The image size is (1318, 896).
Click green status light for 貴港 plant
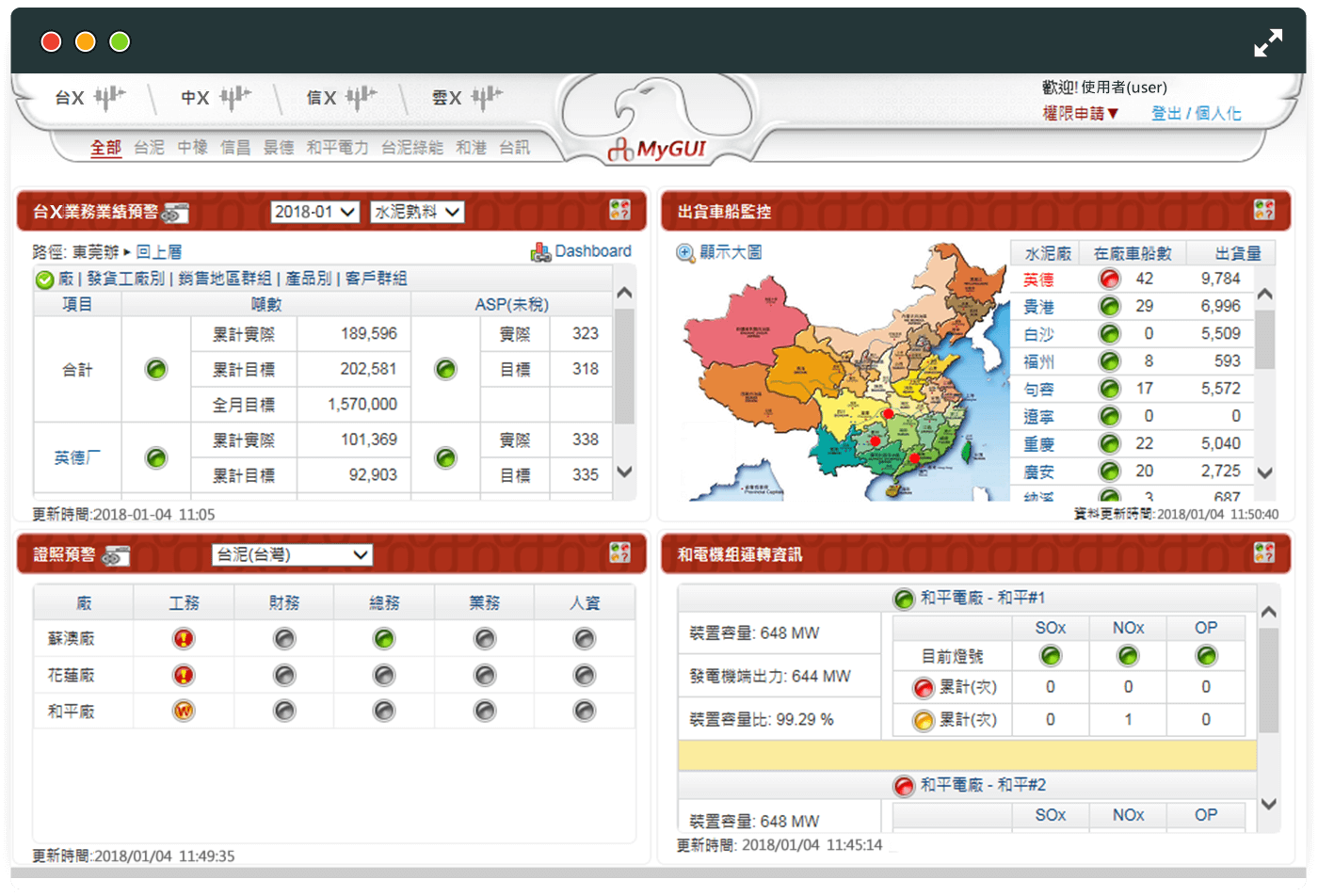tap(1110, 306)
